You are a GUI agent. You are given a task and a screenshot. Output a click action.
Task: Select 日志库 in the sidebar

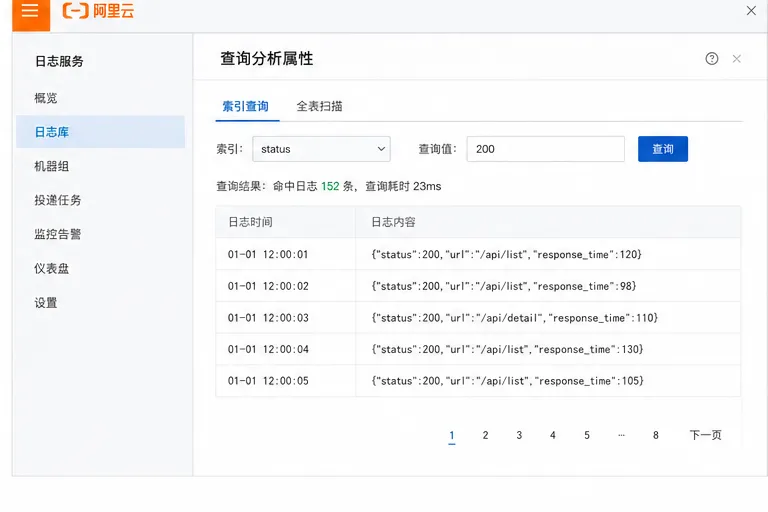tap(100, 132)
